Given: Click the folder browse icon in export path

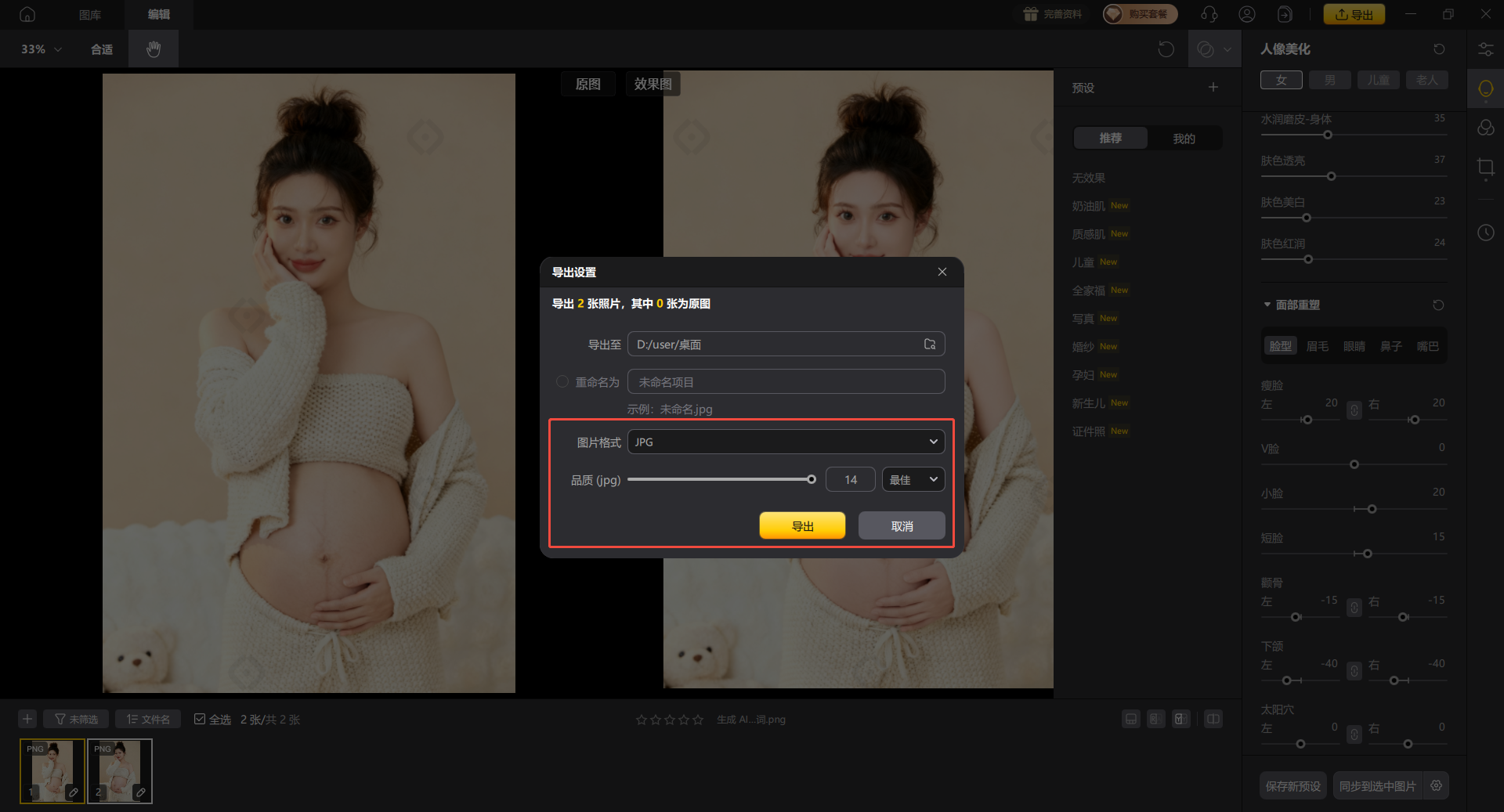Looking at the screenshot, I should [930, 345].
